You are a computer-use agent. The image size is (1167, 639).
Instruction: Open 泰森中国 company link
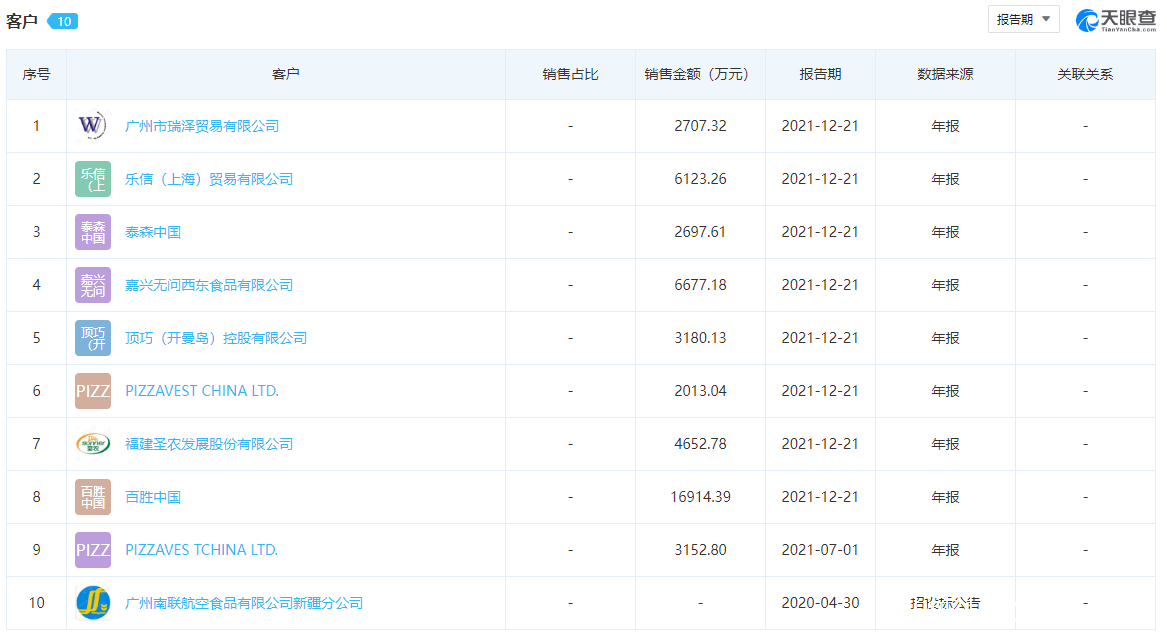pyautogui.click(x=153, y=232)
